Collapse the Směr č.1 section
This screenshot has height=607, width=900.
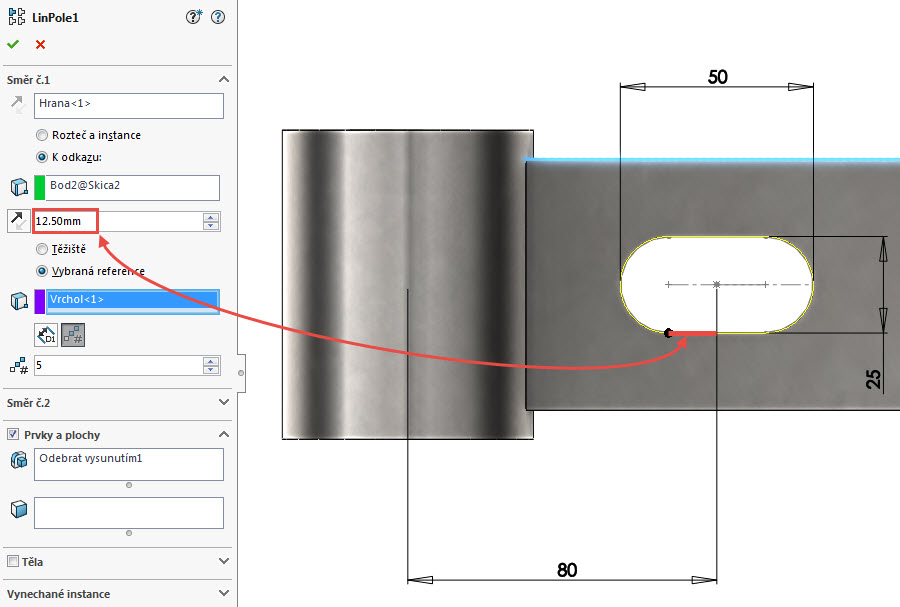pos(223,79)
